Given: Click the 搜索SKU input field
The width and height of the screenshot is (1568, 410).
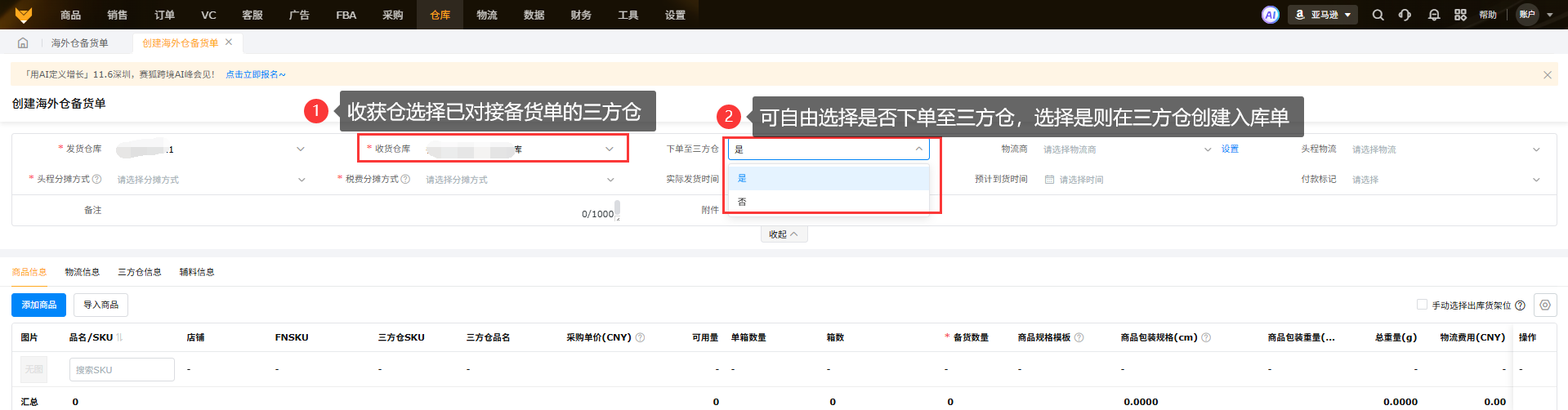Looking at the screenshot, I should pos(122,370).
